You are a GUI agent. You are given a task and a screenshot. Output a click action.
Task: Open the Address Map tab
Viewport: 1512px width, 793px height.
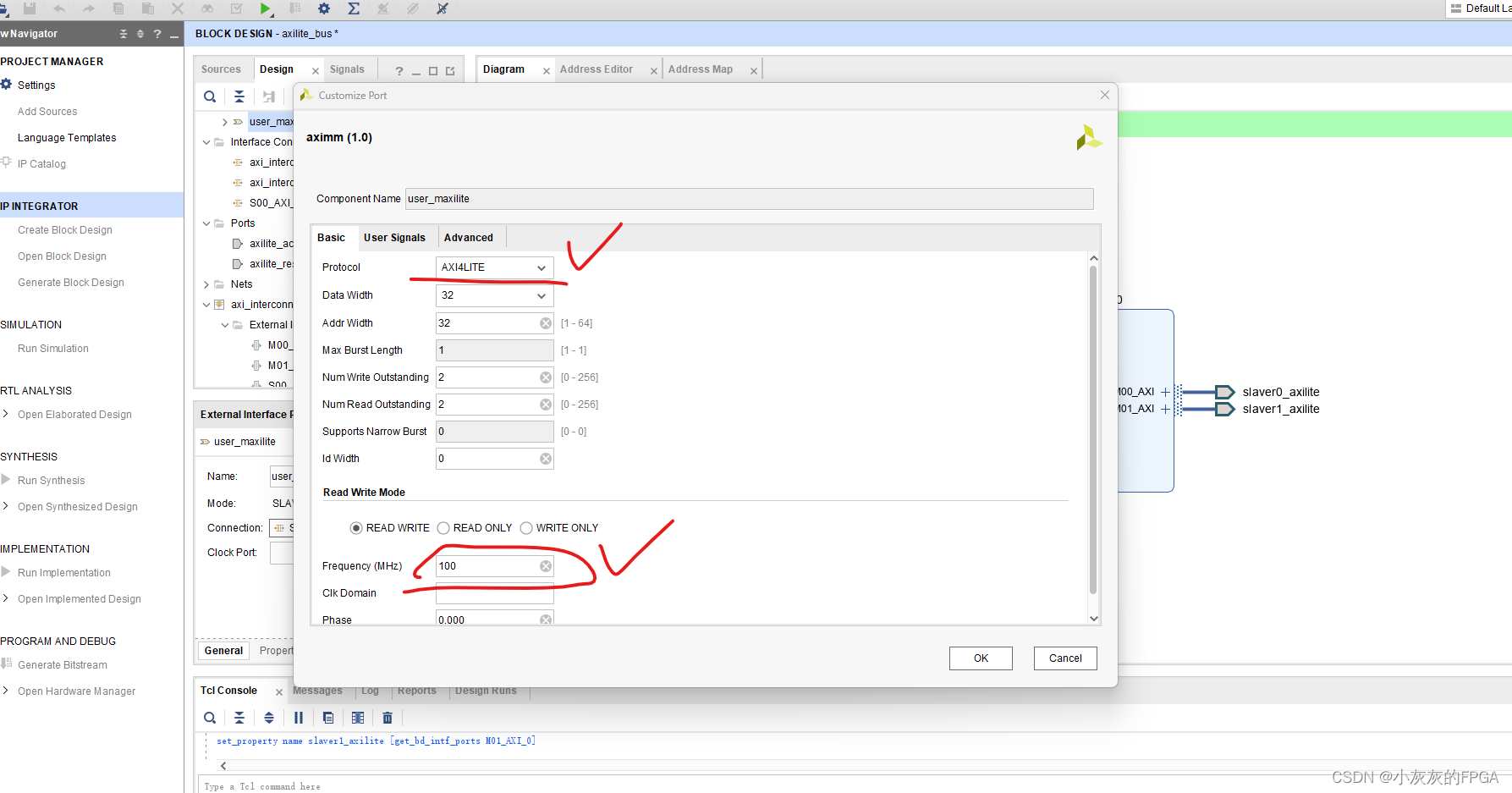[701, 69]
